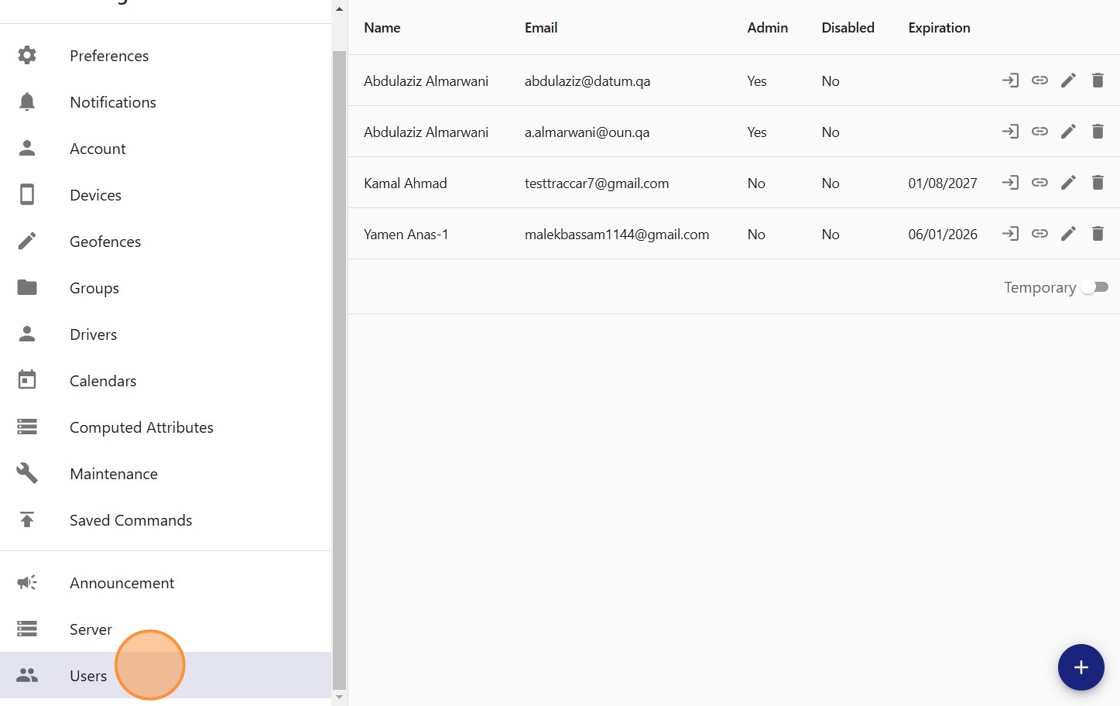Click login-as-user icon for Kamal Ahmad

tap(1010, 183)
